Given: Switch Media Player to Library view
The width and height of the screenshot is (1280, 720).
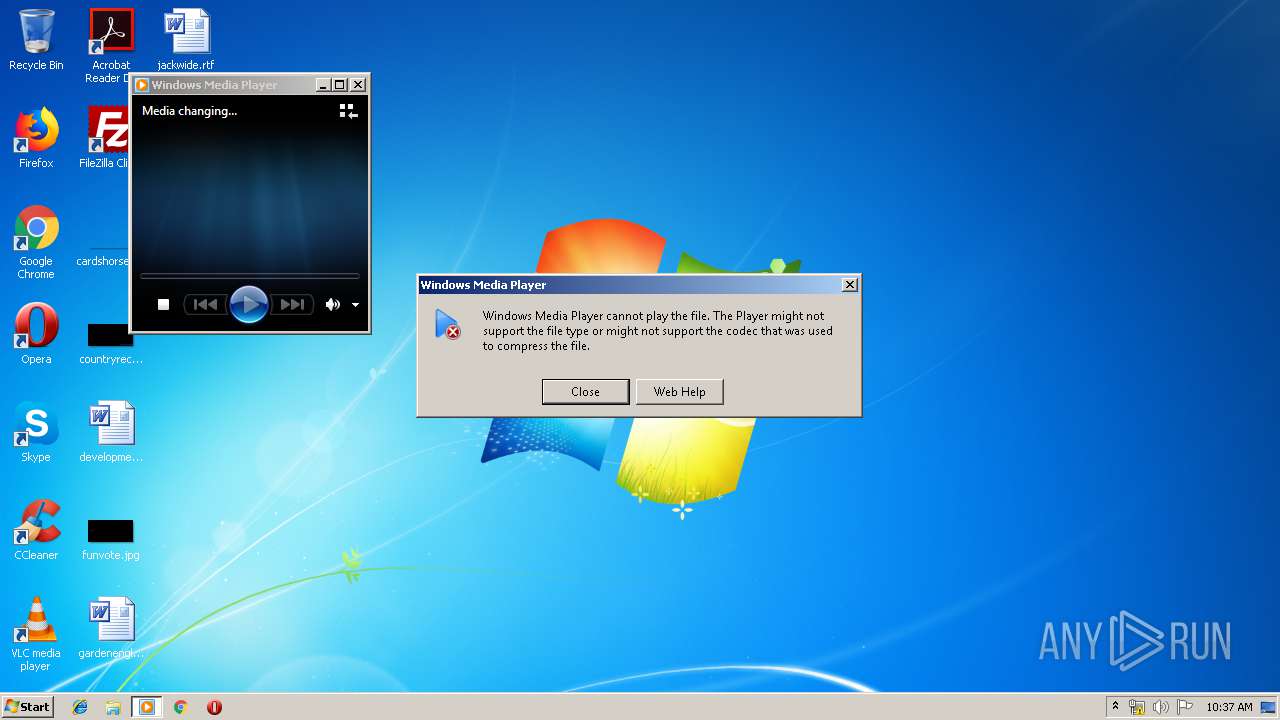Looking at the screenshot, I should tap(348, 111).
